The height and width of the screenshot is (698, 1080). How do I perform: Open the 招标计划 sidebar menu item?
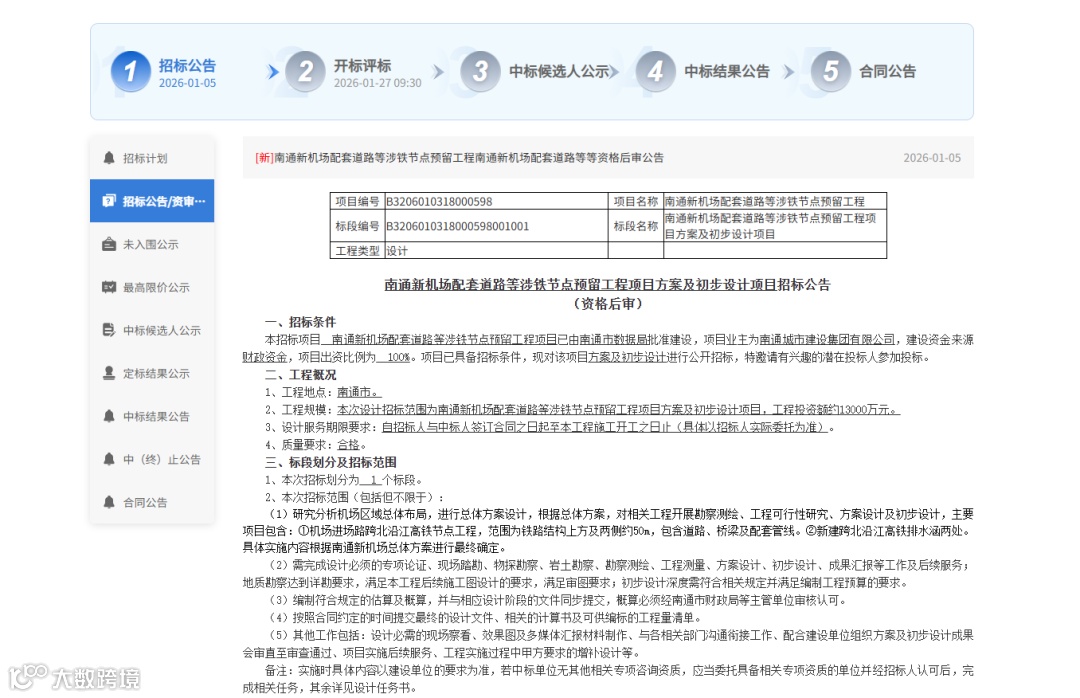coord(152,158)
